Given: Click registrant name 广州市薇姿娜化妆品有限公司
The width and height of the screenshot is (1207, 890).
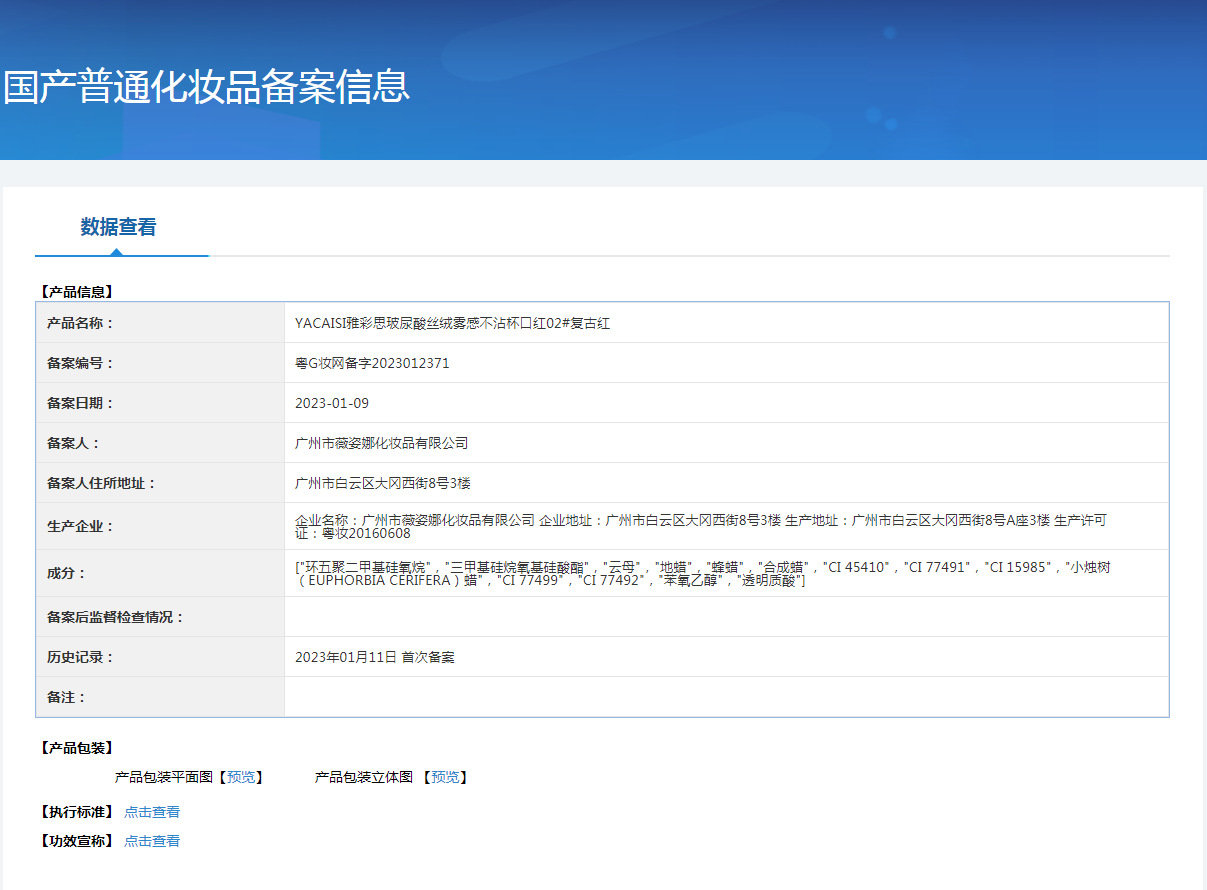Looking at the screenshot, I should [381, 443].
